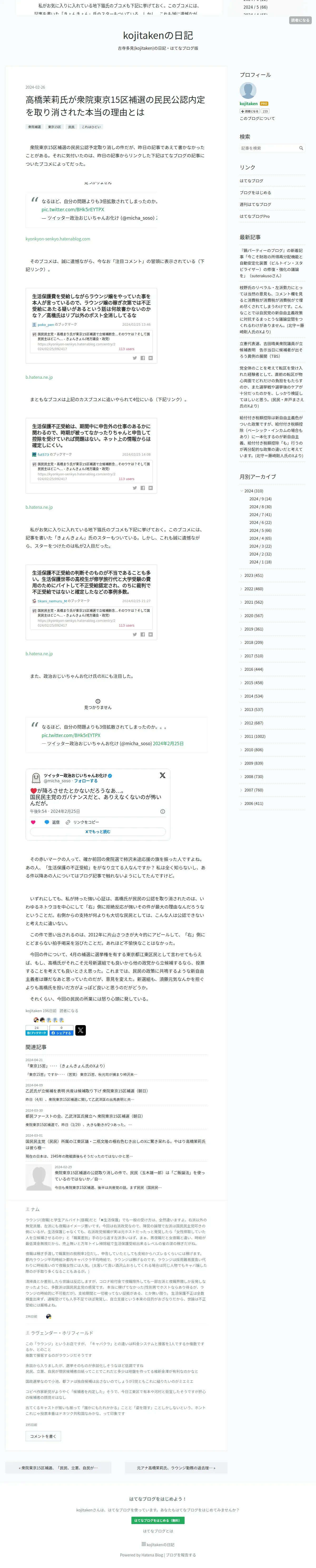Click the Facebook share icon on poko_pen's bookmark card

click(x=142, y=358)
